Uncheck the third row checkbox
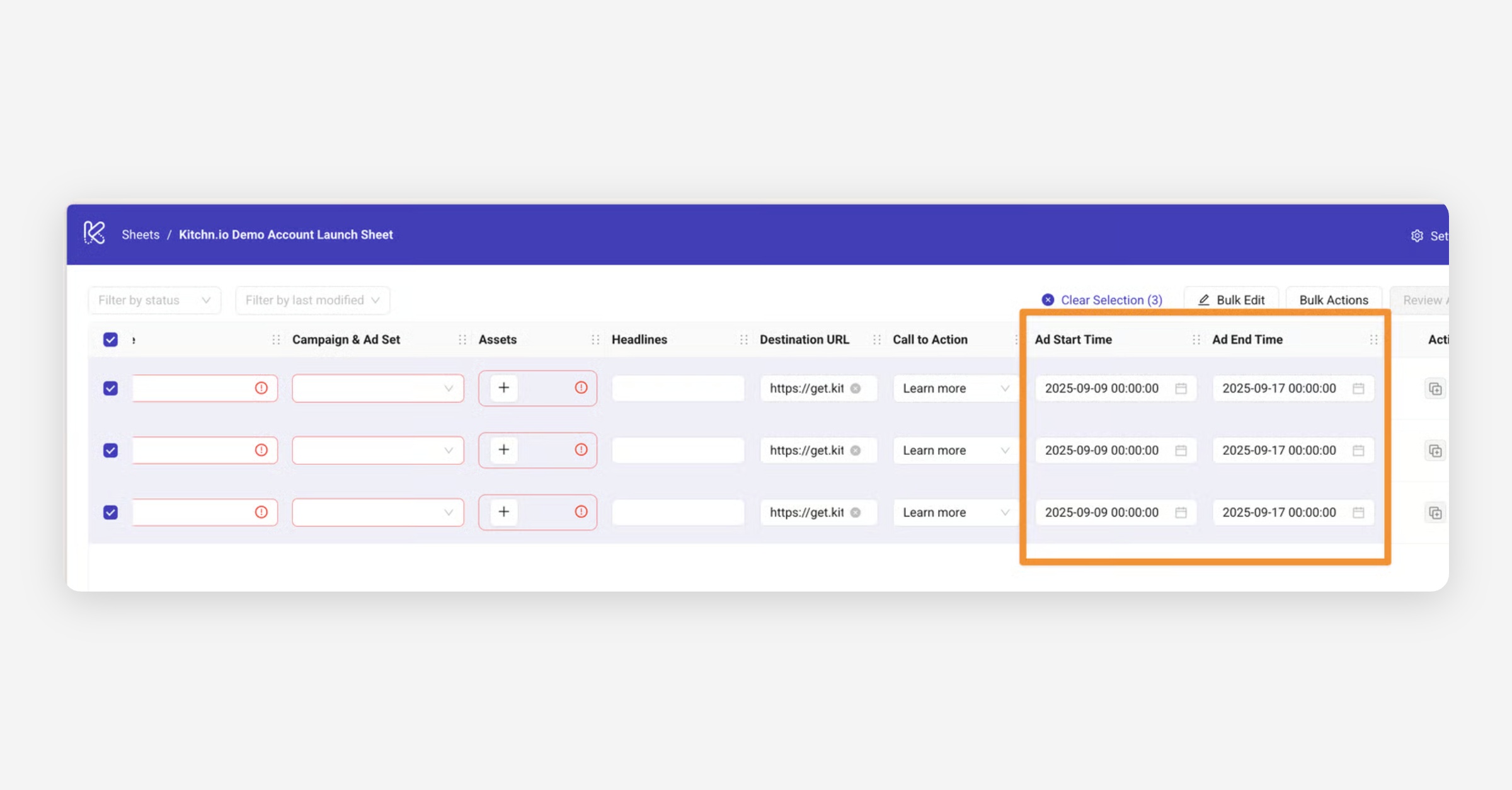 pyautogui.click(x=110, y=512)
